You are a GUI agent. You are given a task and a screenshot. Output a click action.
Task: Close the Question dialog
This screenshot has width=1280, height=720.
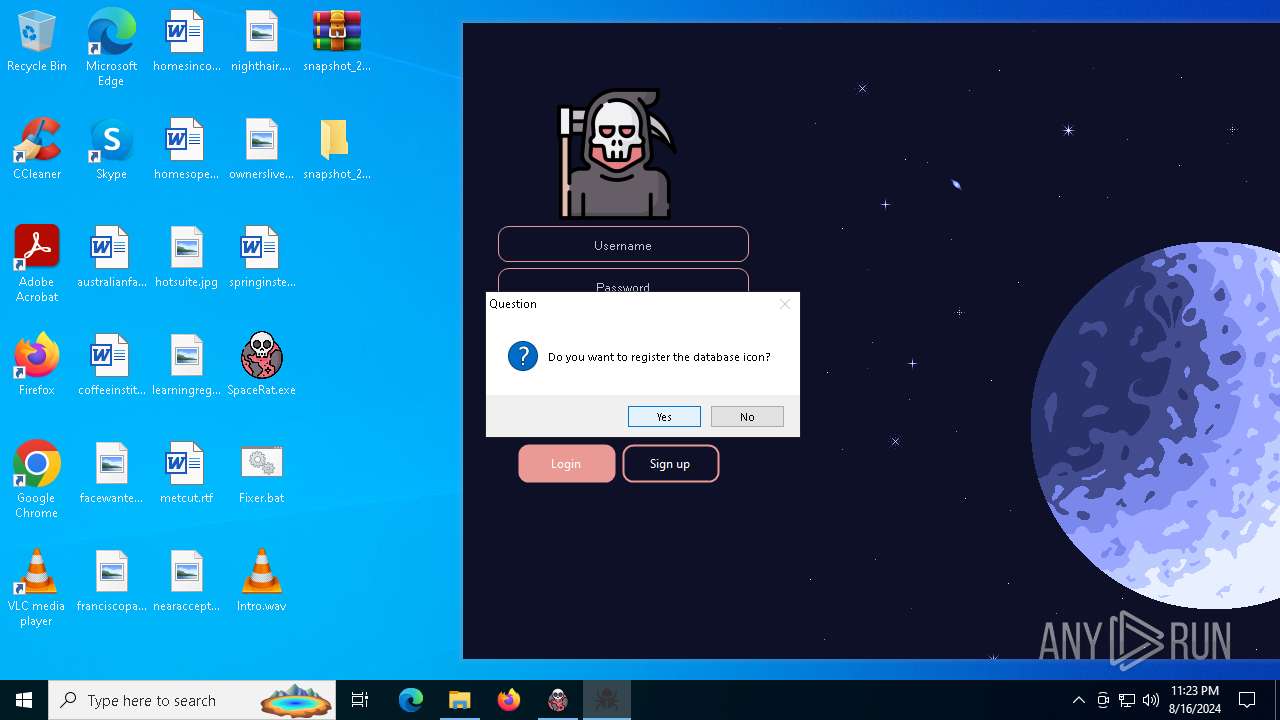click(785, 304)
